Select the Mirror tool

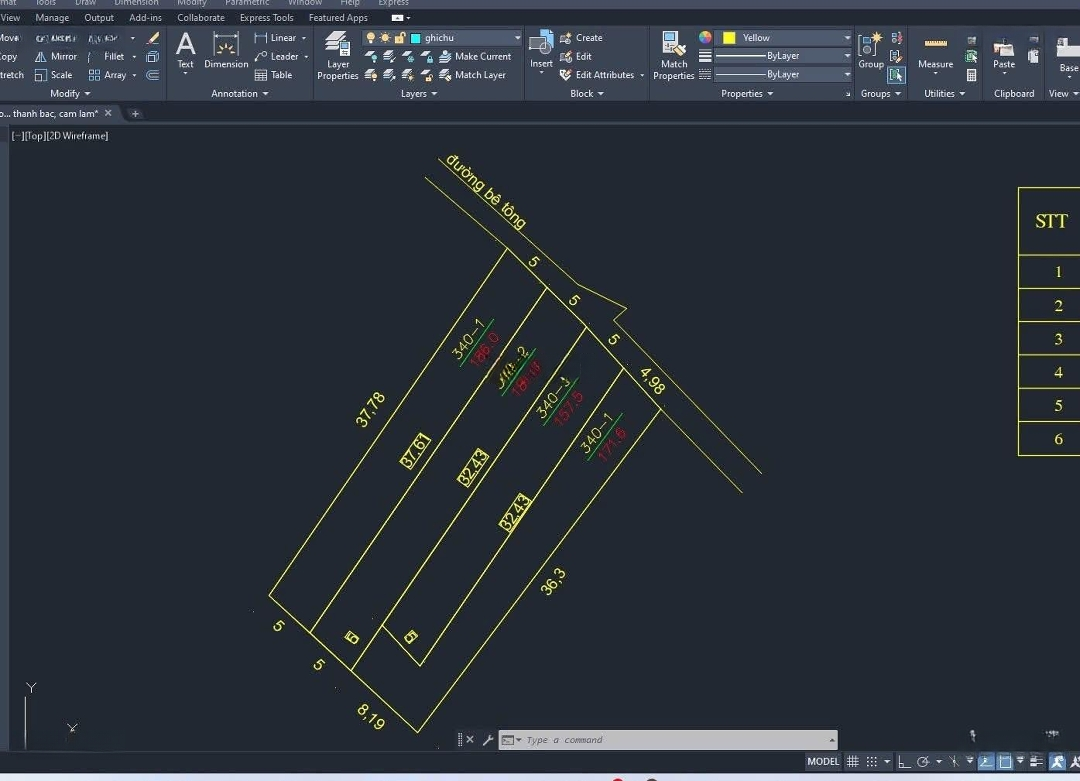(56, 56)
